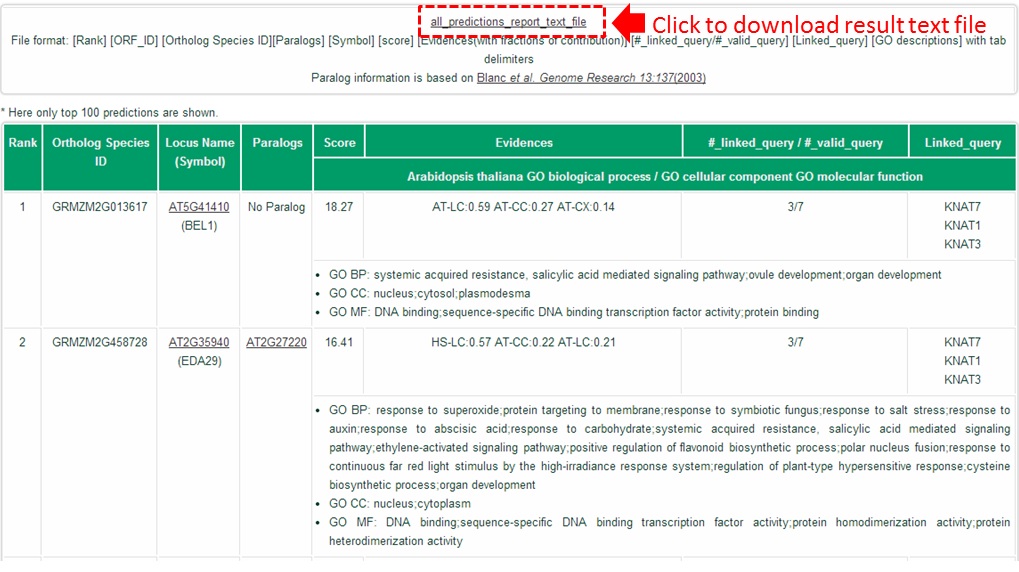1019x572 pixels.
Task: Click the Paralogs column header
Action: 277,143
